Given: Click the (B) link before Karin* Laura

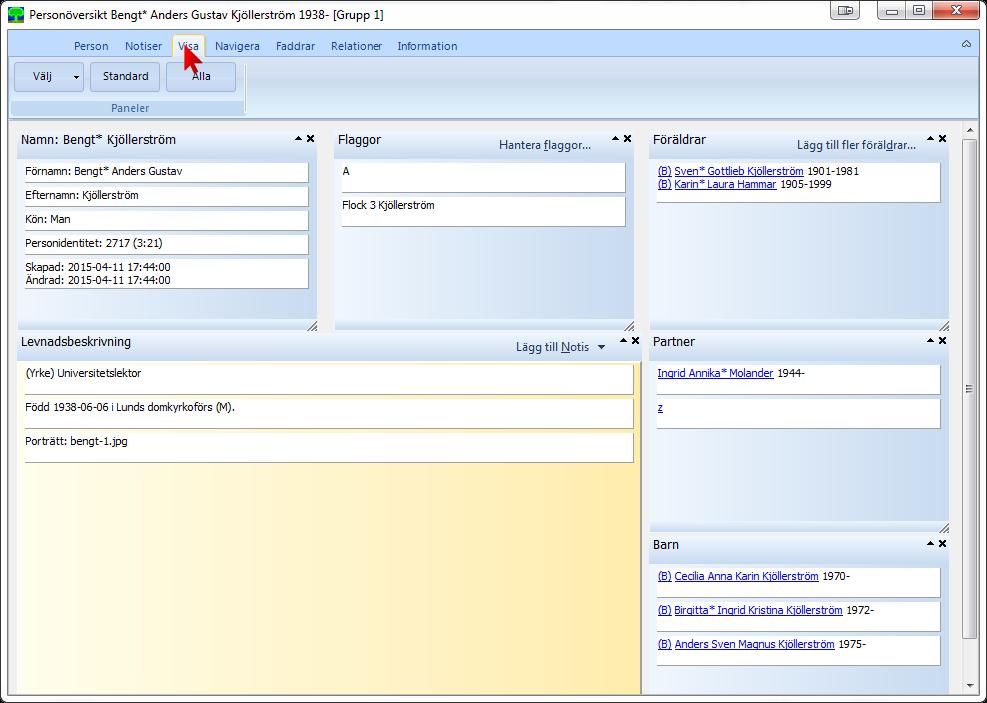Looking at the screenshot, I should click(665, 184).
